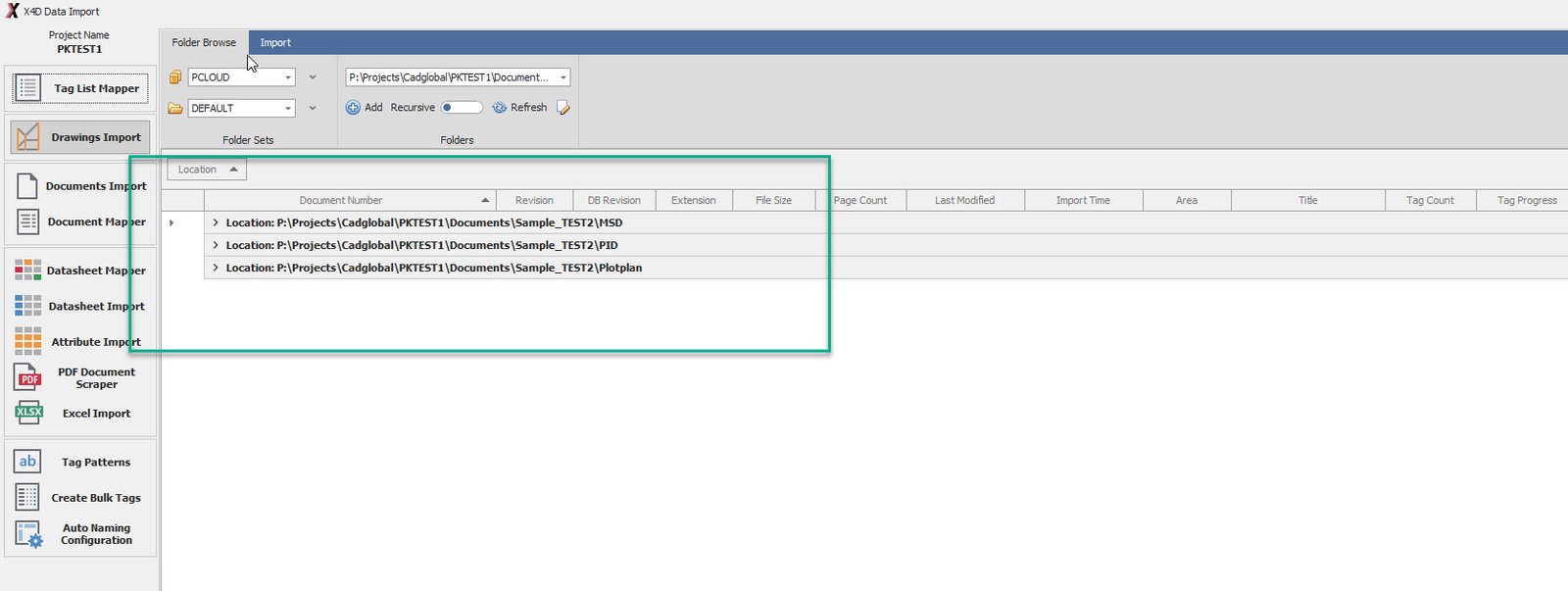Open PDF Document Scraper icon
Screen dimensions: 1568x591
click(28, 377)
